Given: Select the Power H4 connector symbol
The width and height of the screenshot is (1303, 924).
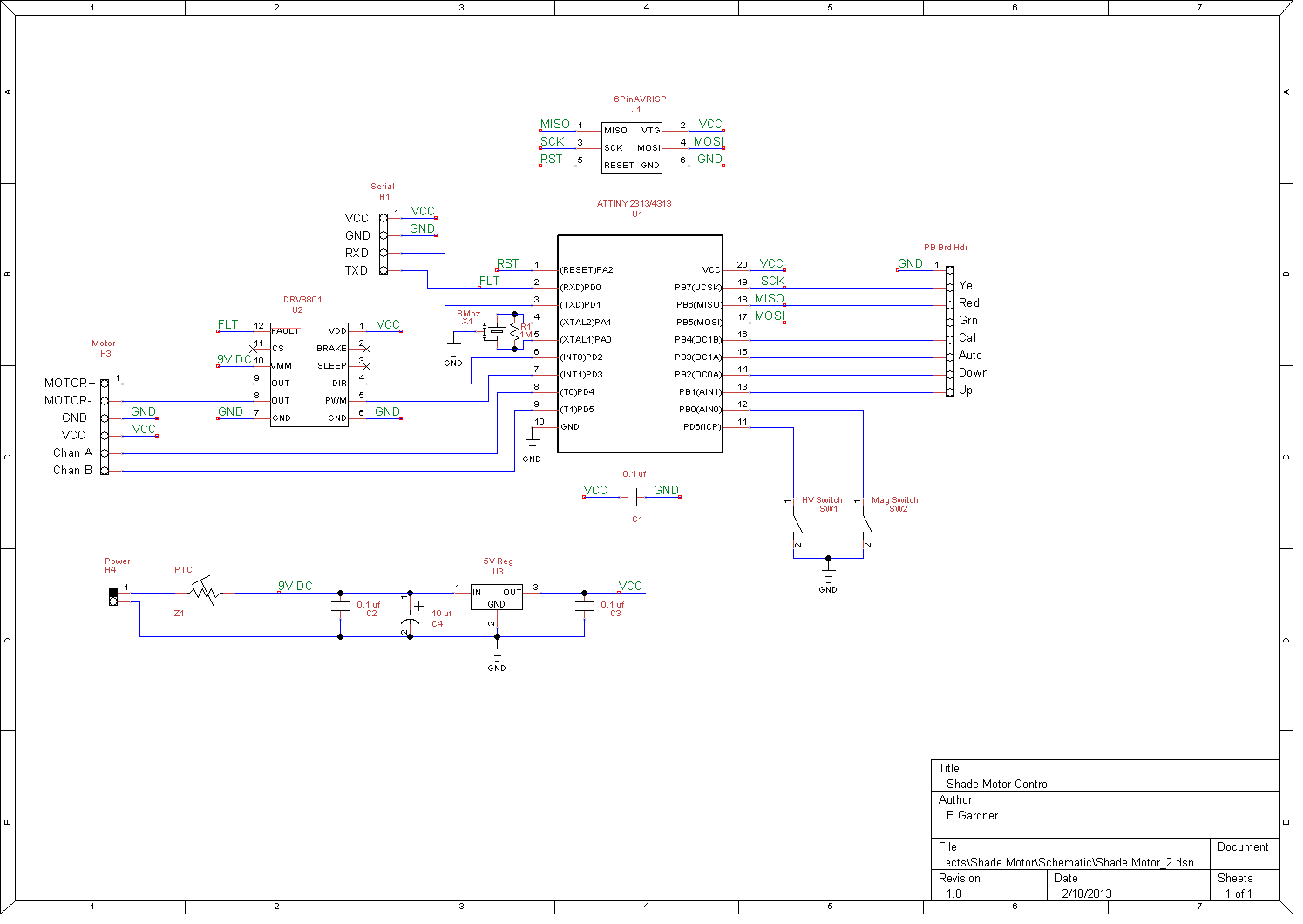Looking at the screenshot, I should (112, 596).
